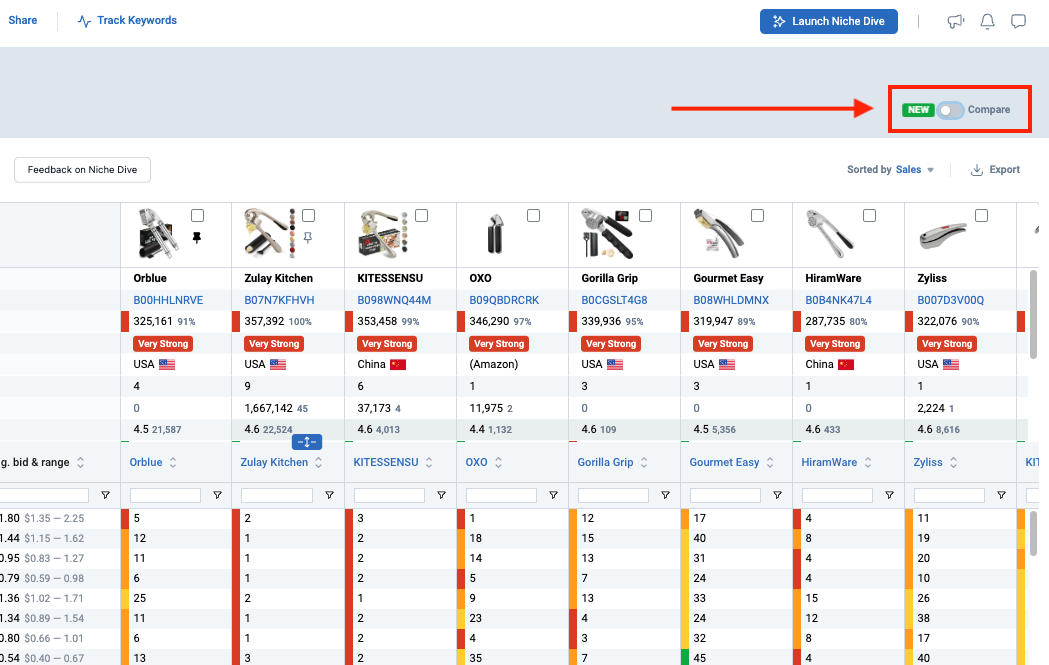Open filter icon under OXO column
This screenshot has width=1049, height=665.
(x=553, y=495)
